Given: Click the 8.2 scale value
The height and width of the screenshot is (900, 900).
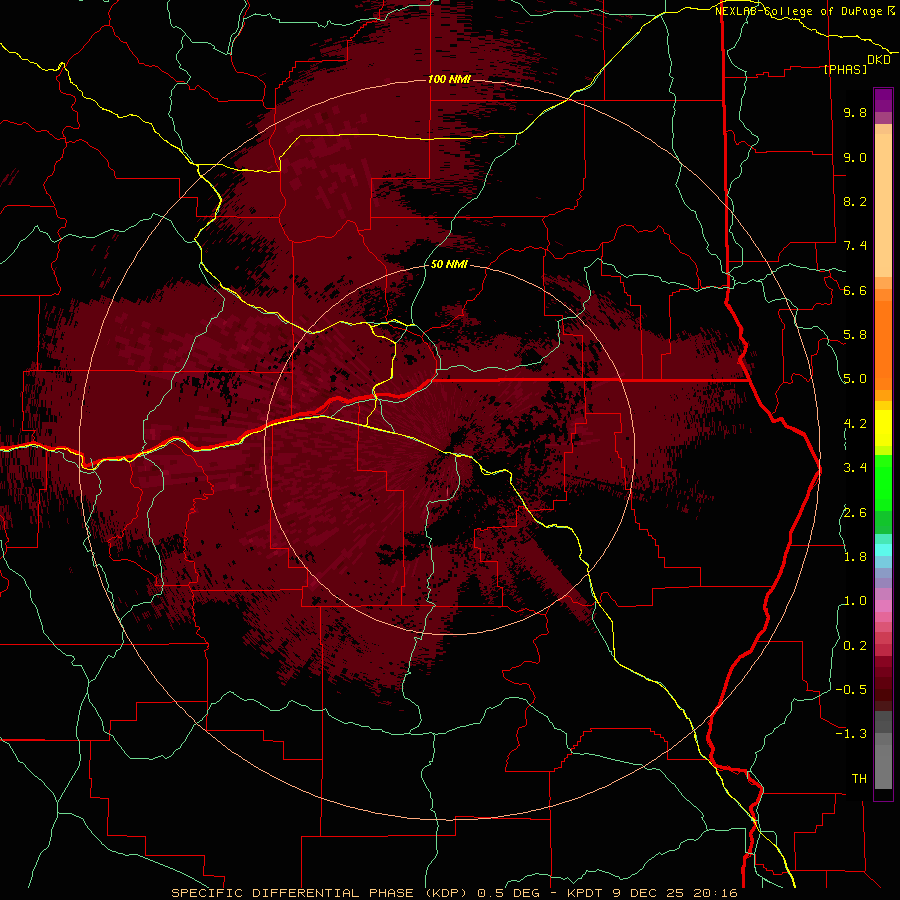Looking at the screenshot, I should point(855,201).
